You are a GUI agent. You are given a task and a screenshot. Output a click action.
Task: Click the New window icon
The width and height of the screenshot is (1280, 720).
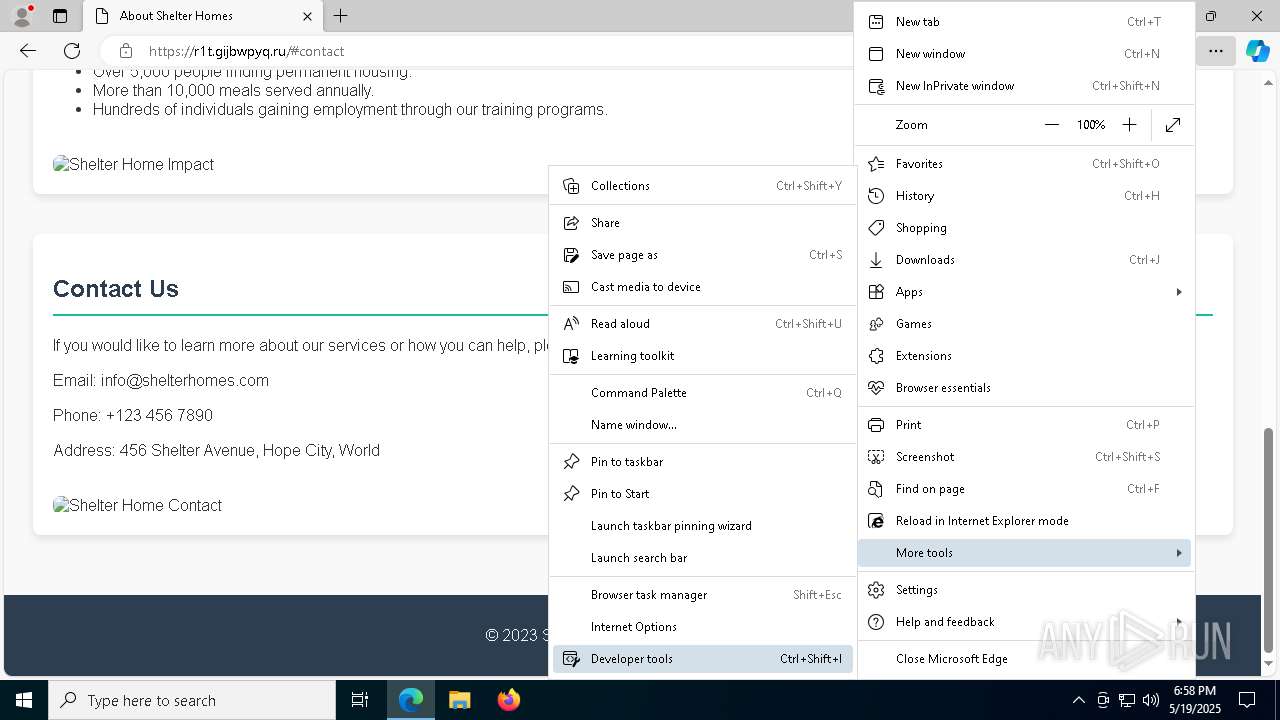[x=876, y=54]
